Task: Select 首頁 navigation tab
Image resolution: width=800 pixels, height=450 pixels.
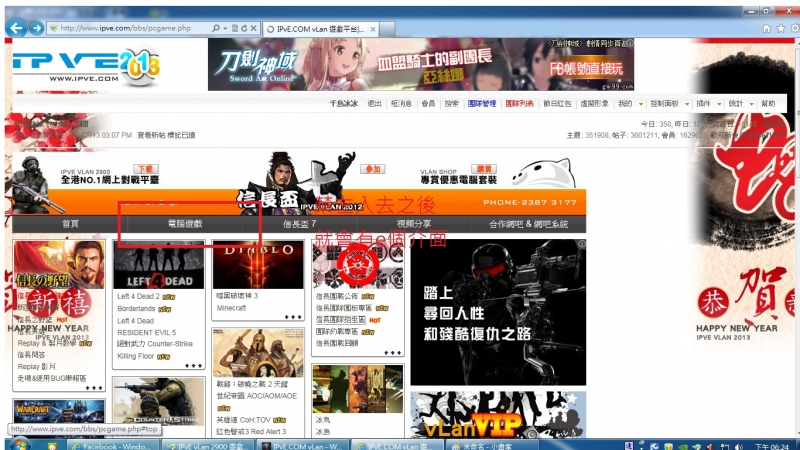Action: 70,223
